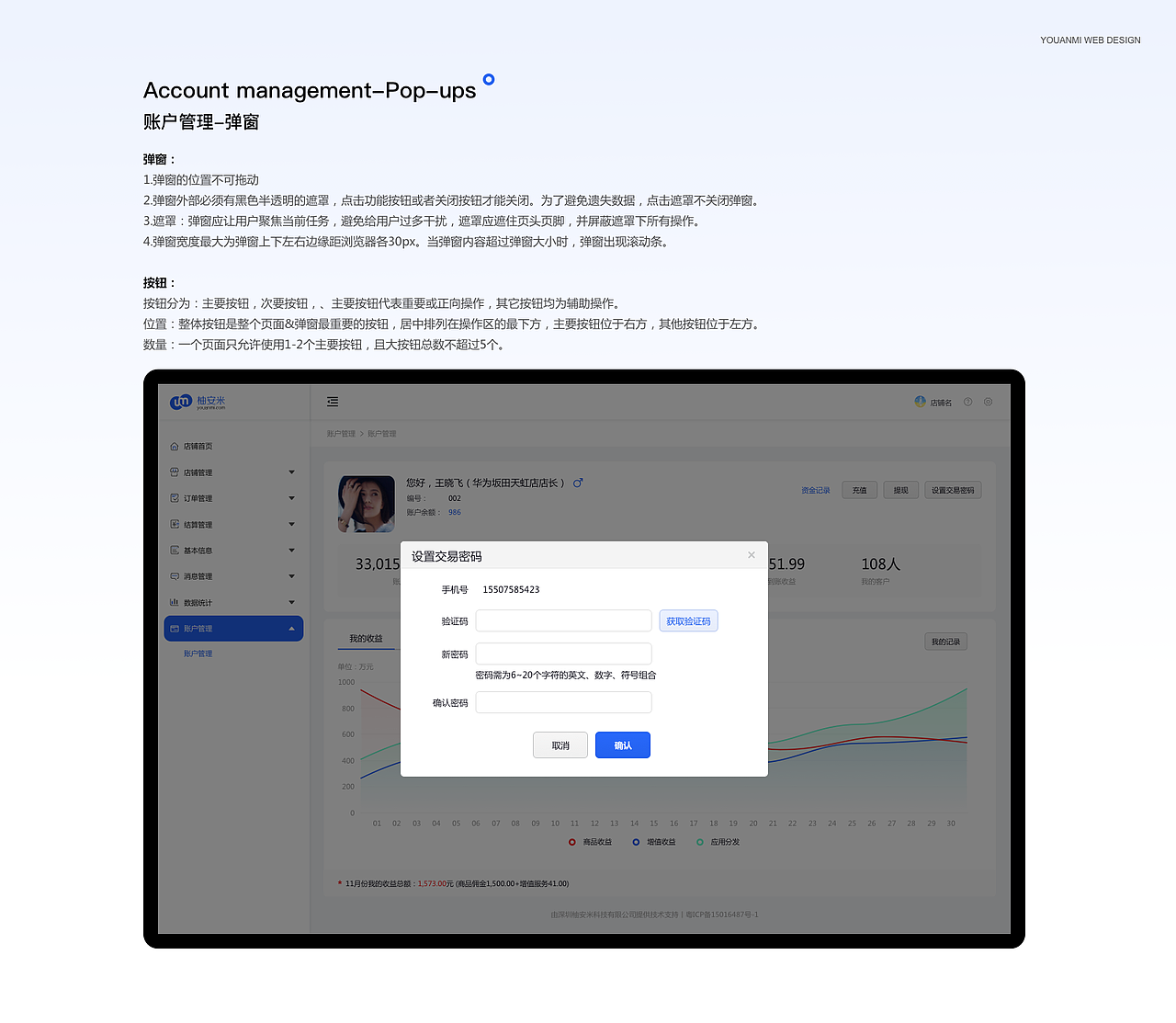1176x1023 pixels.
Task: Collapse the 账户管理 menu arrow
Action: pyautogui.click(x=292, y=629)
